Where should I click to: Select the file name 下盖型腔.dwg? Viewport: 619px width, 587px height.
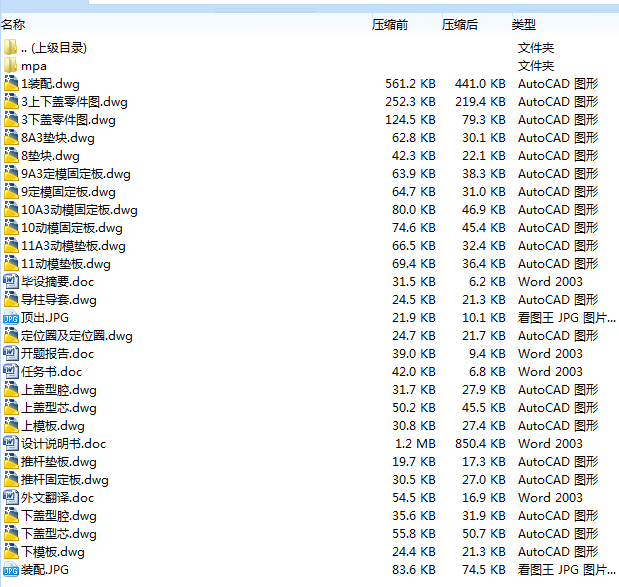(59, 516)
